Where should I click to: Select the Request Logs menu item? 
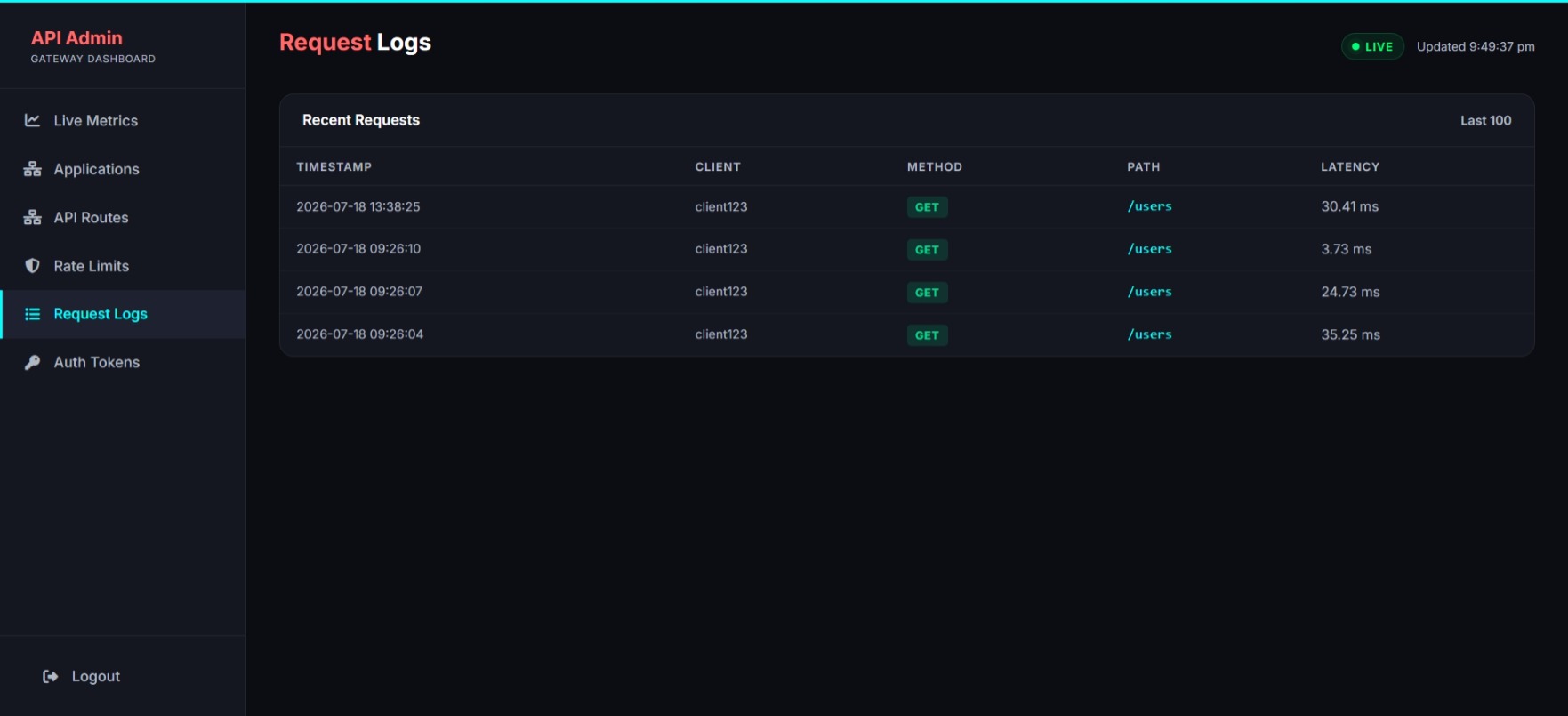coord(123,314)
